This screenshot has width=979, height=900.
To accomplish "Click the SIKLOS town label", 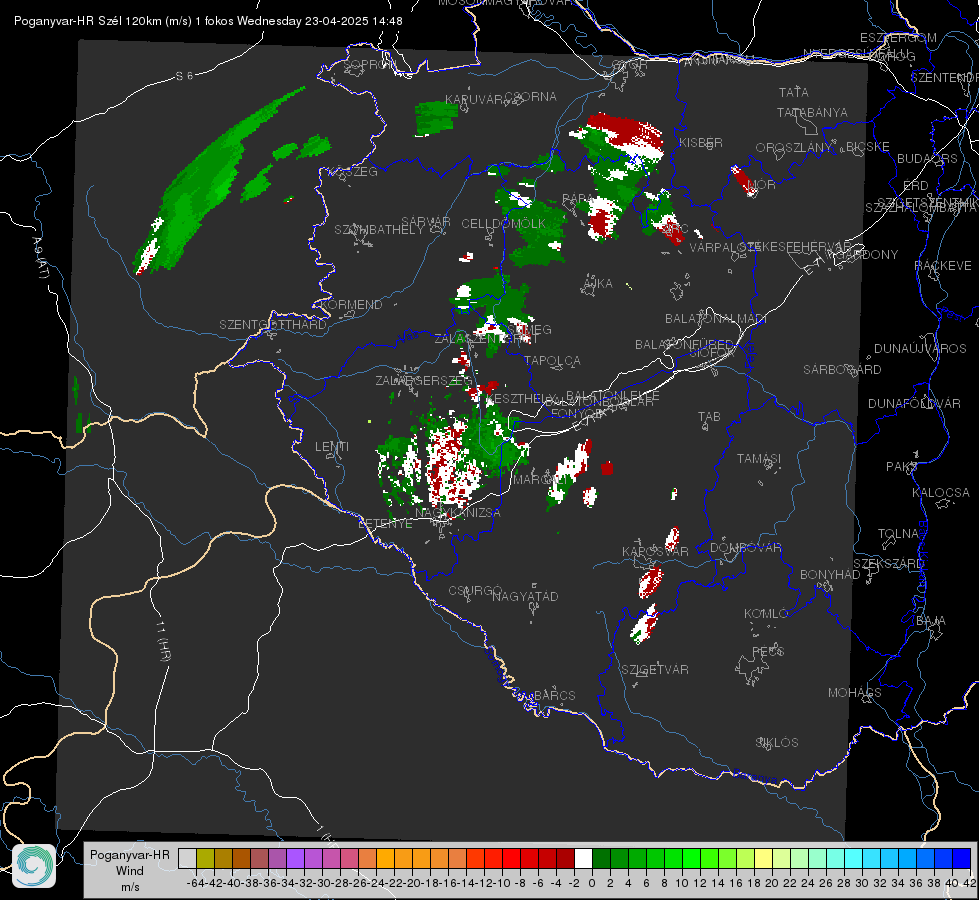I will point(777,743).
